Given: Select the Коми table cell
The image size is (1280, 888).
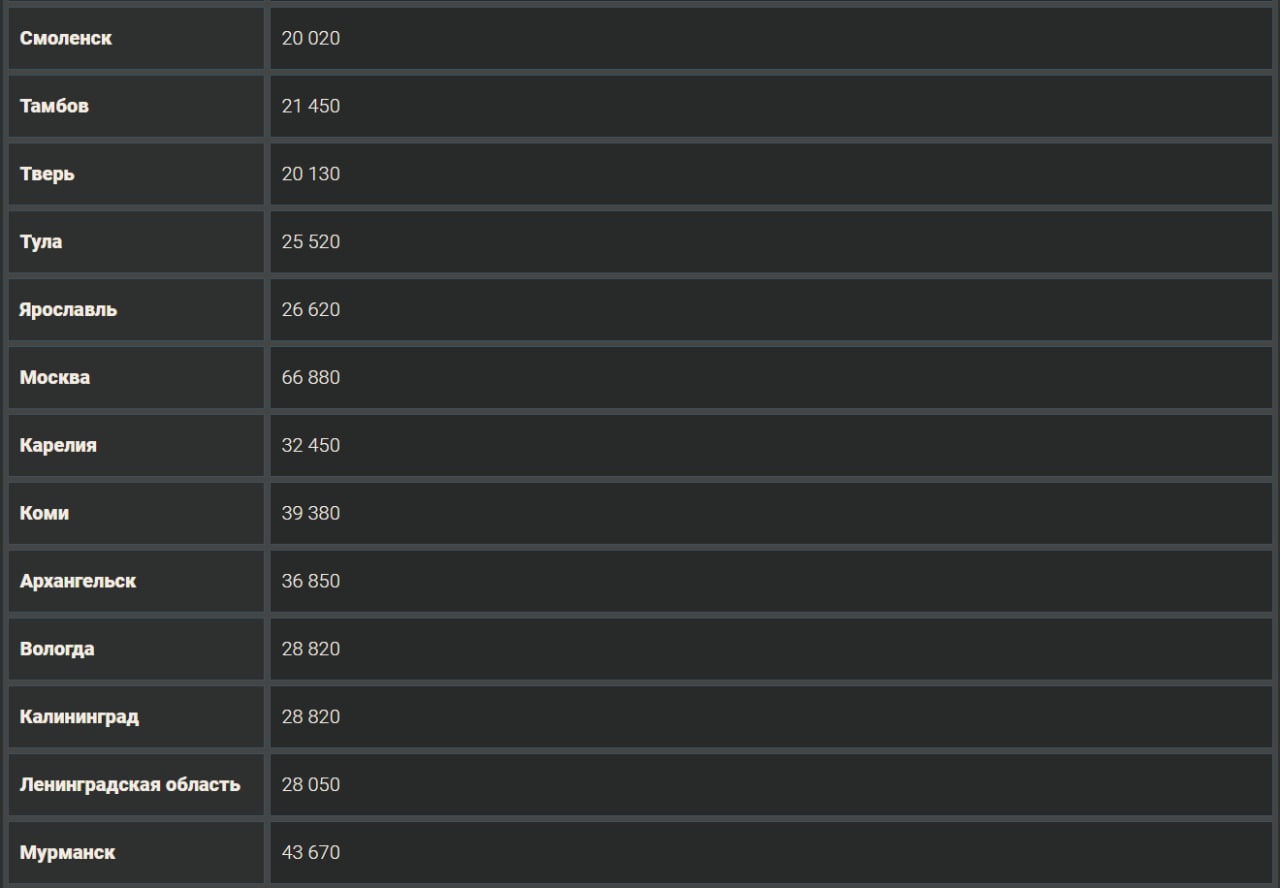Looking at the screenshot, I should pos(44,514).
